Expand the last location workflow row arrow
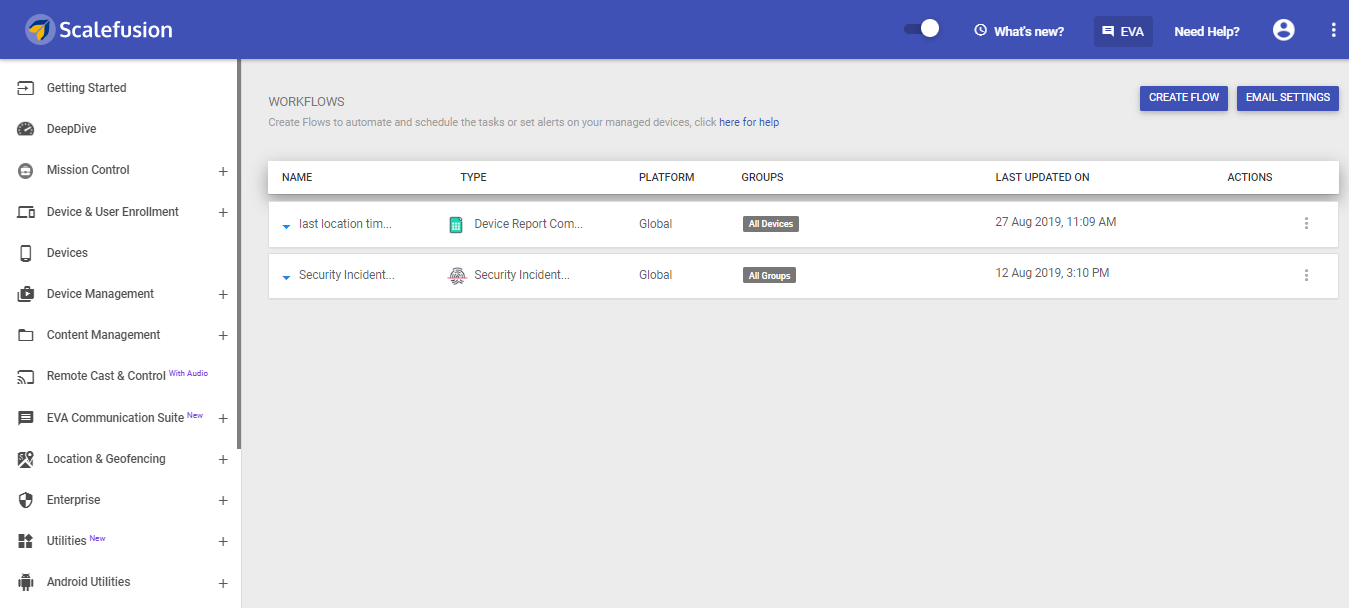Viewport: 1349px width, 608px height. click(x=286, y=226)
